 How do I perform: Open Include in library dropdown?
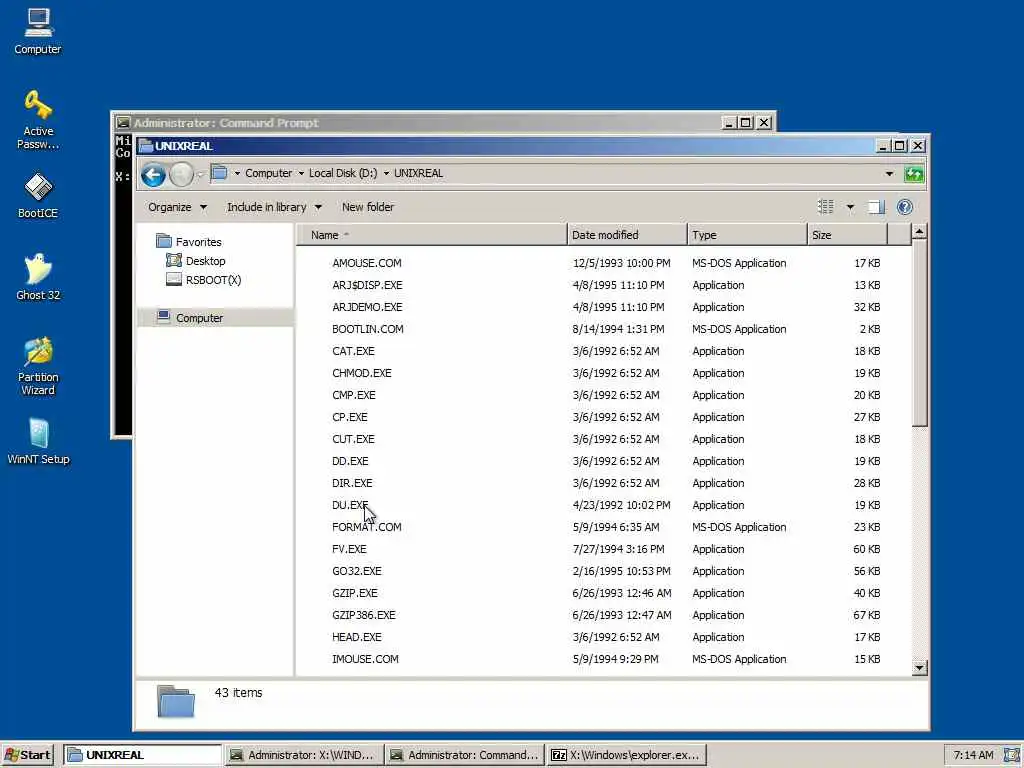tap(274, 207)
